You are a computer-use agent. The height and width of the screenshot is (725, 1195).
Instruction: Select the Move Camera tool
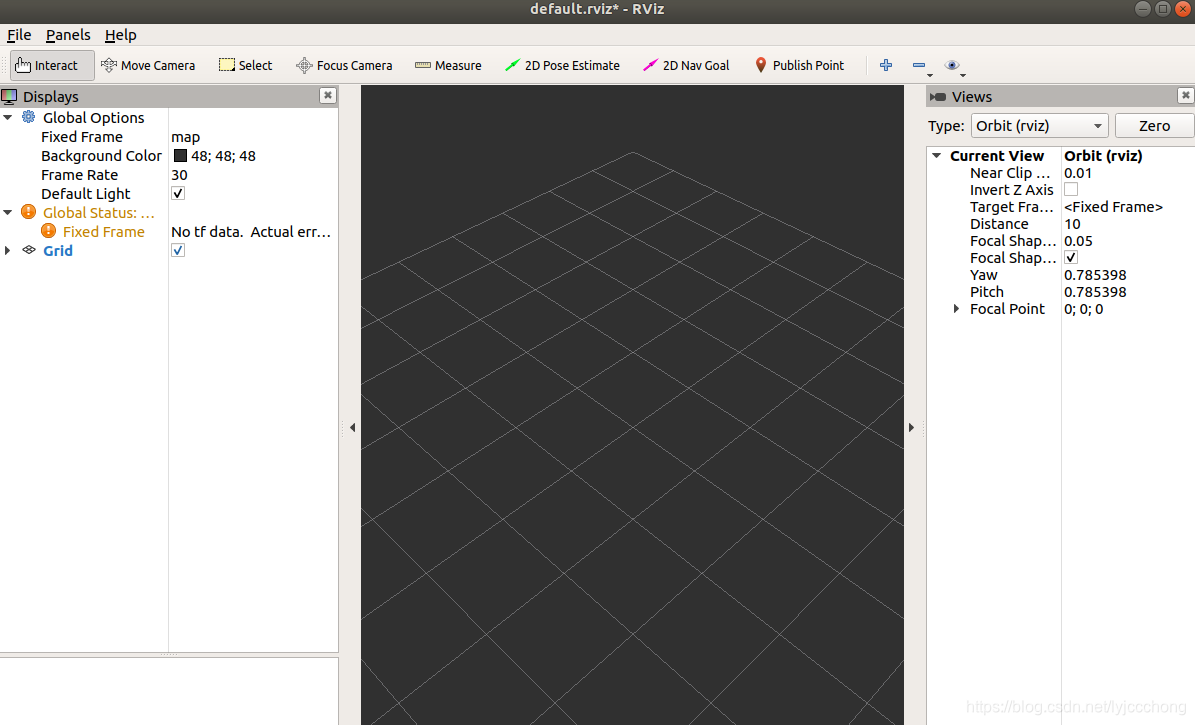click(x=148, y=66)
